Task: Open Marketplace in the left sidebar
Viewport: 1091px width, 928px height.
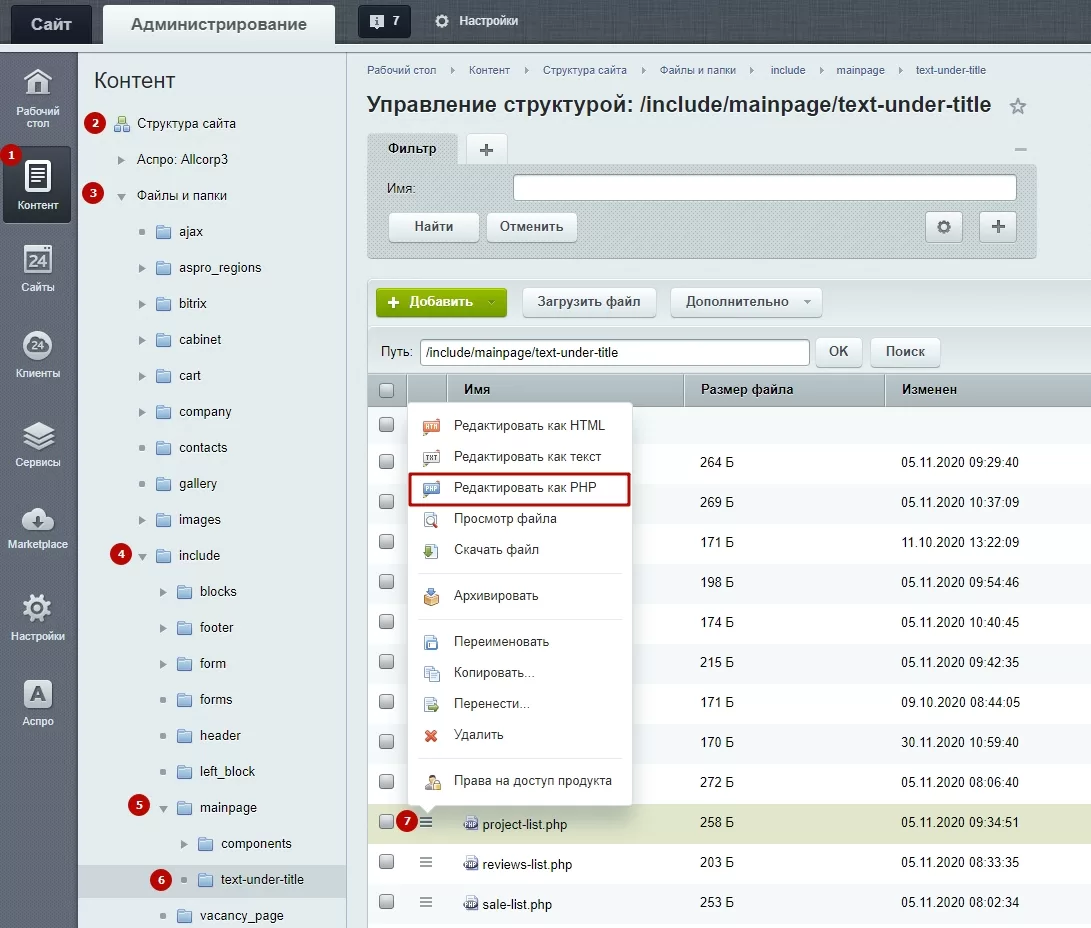Action: coord(38,529)
